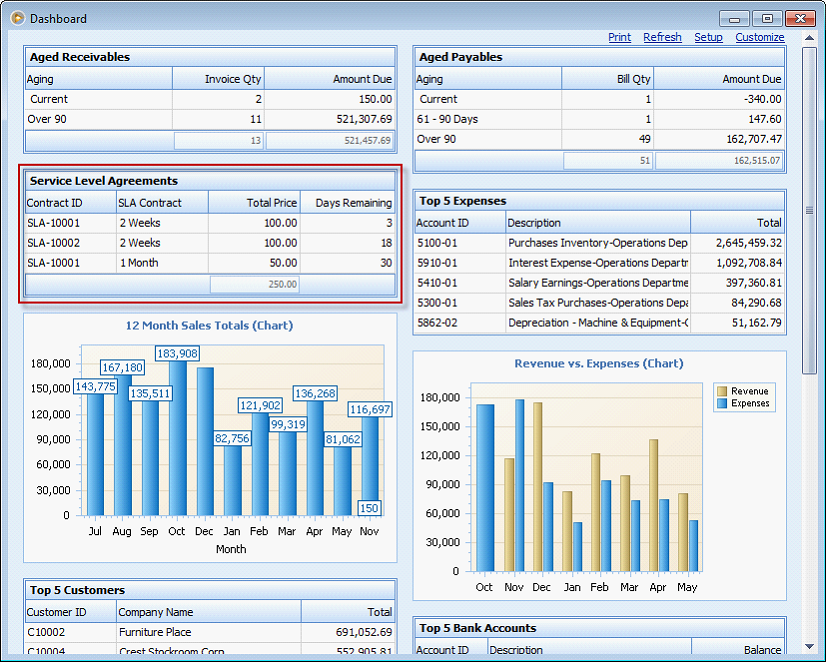Select the C10002 Furniture Place row
This screenshot has width=827, height=663.
[x=210, y=632]
